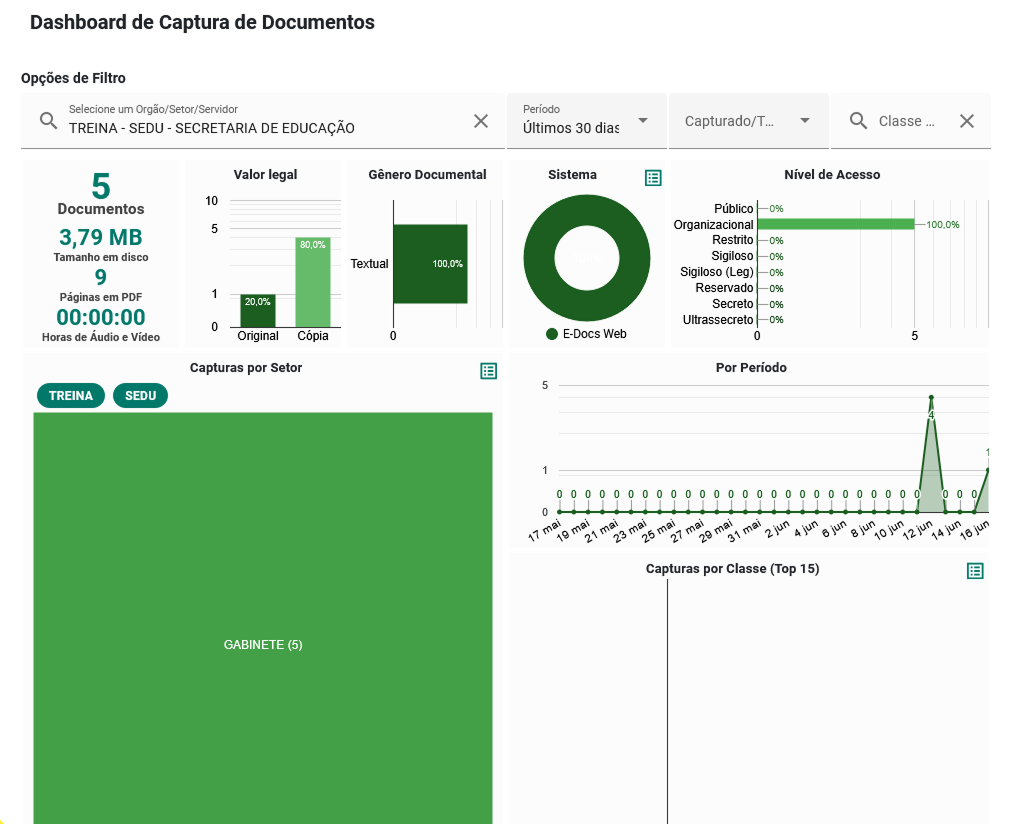
Task: Select the TREINA breadcrumb chip
Action: click(71, 396)
